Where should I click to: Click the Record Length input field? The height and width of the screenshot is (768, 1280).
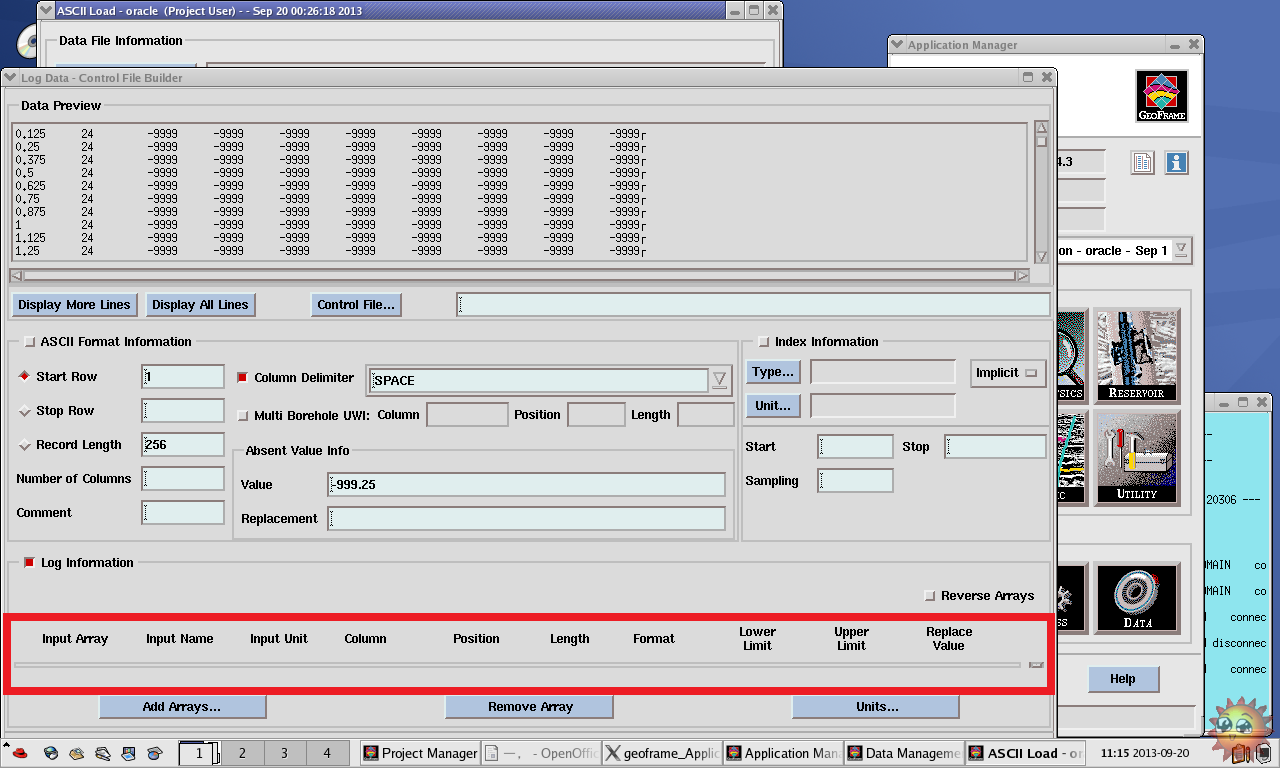coord(183,445)
